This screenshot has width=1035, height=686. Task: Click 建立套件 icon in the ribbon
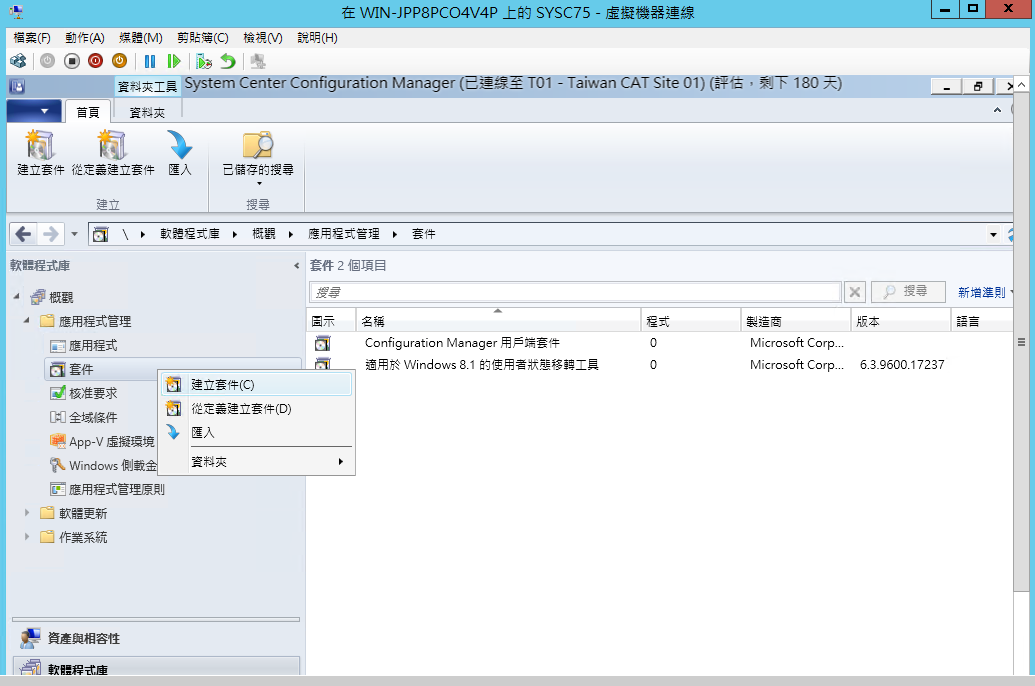40,153
